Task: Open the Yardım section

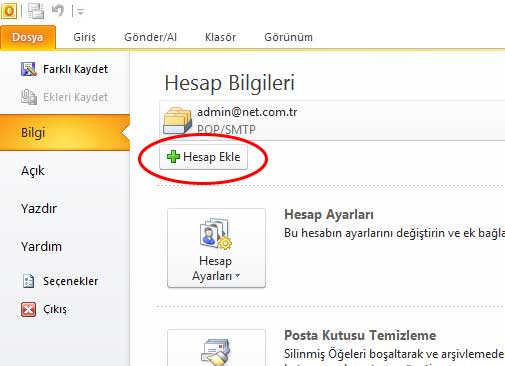Action: coord(41,247)
